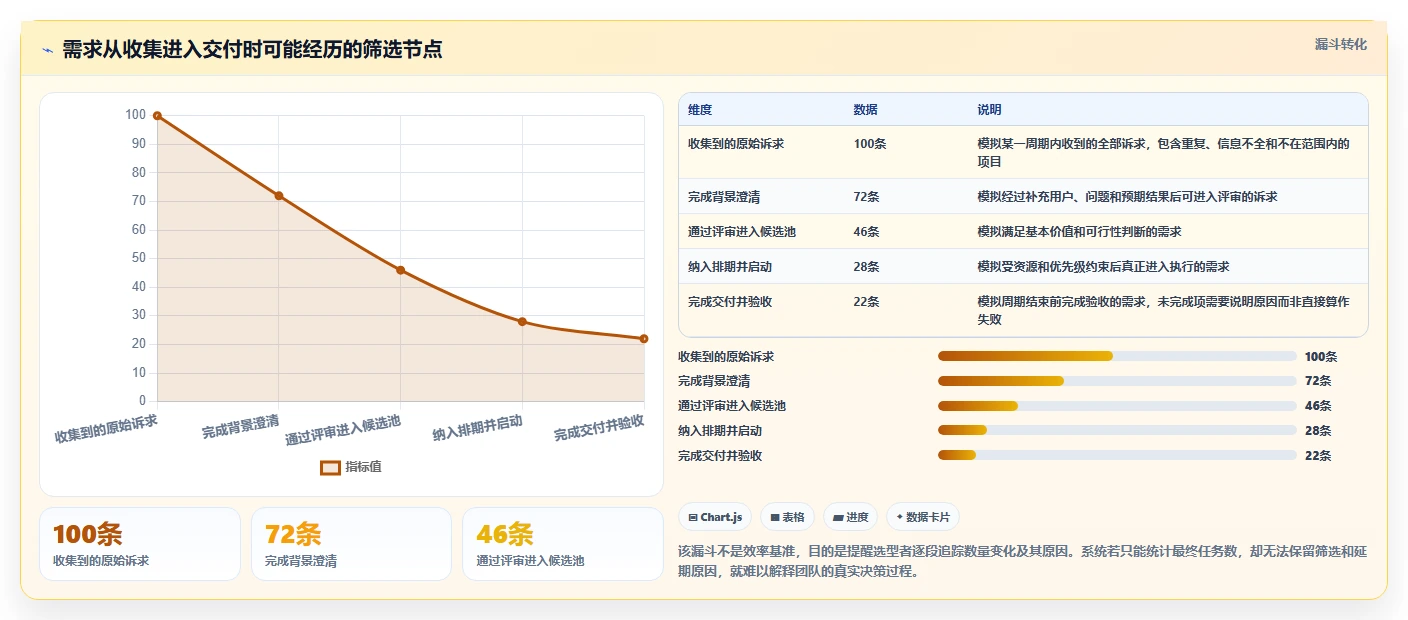Click the 数据 column header
1408x620 pixels.
(865, 110)
